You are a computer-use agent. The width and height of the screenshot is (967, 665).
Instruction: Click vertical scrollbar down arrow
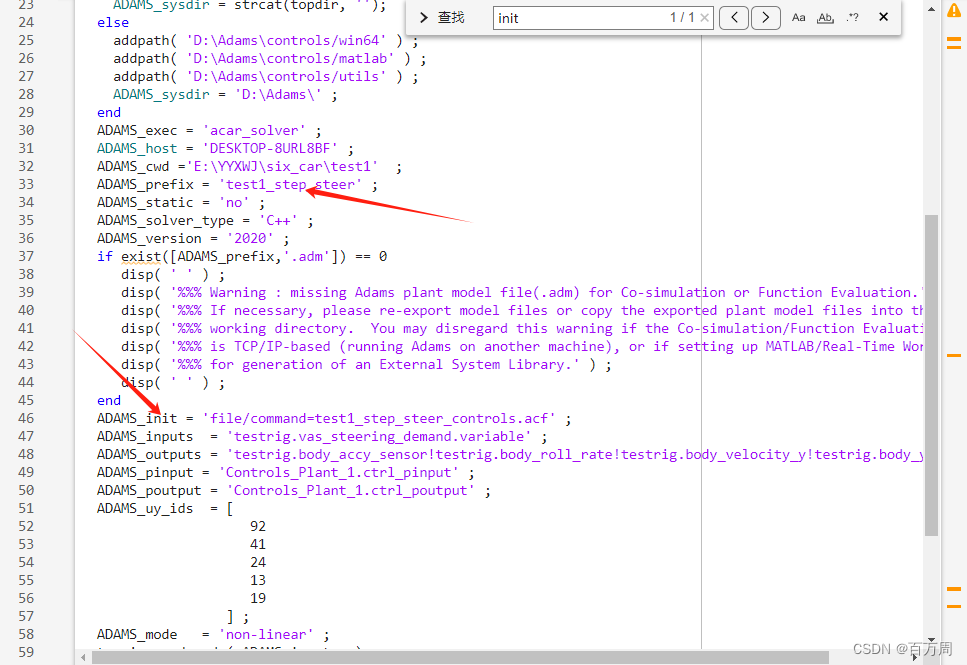[931, 640]
